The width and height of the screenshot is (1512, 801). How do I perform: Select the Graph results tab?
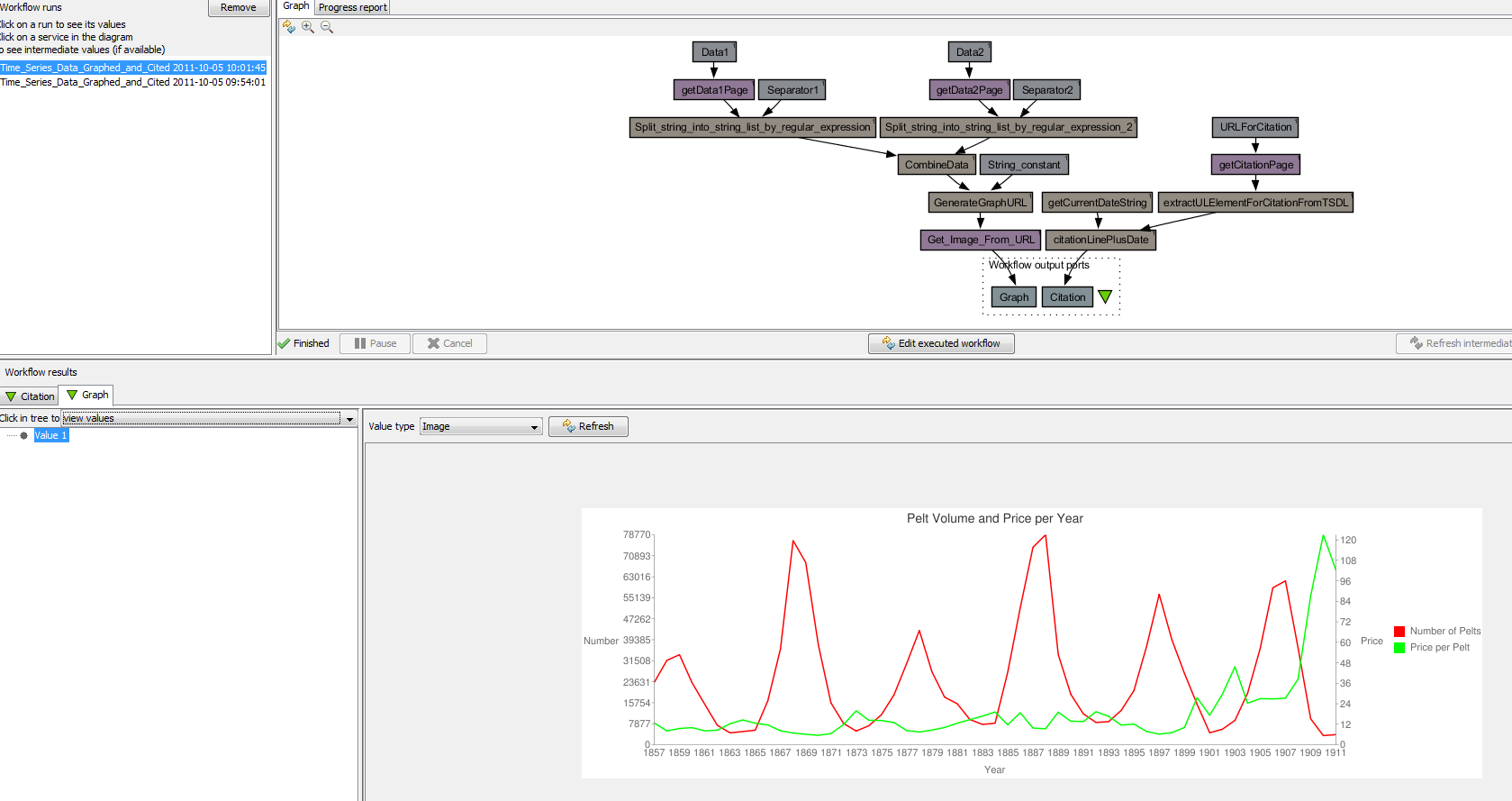(87, 395)
